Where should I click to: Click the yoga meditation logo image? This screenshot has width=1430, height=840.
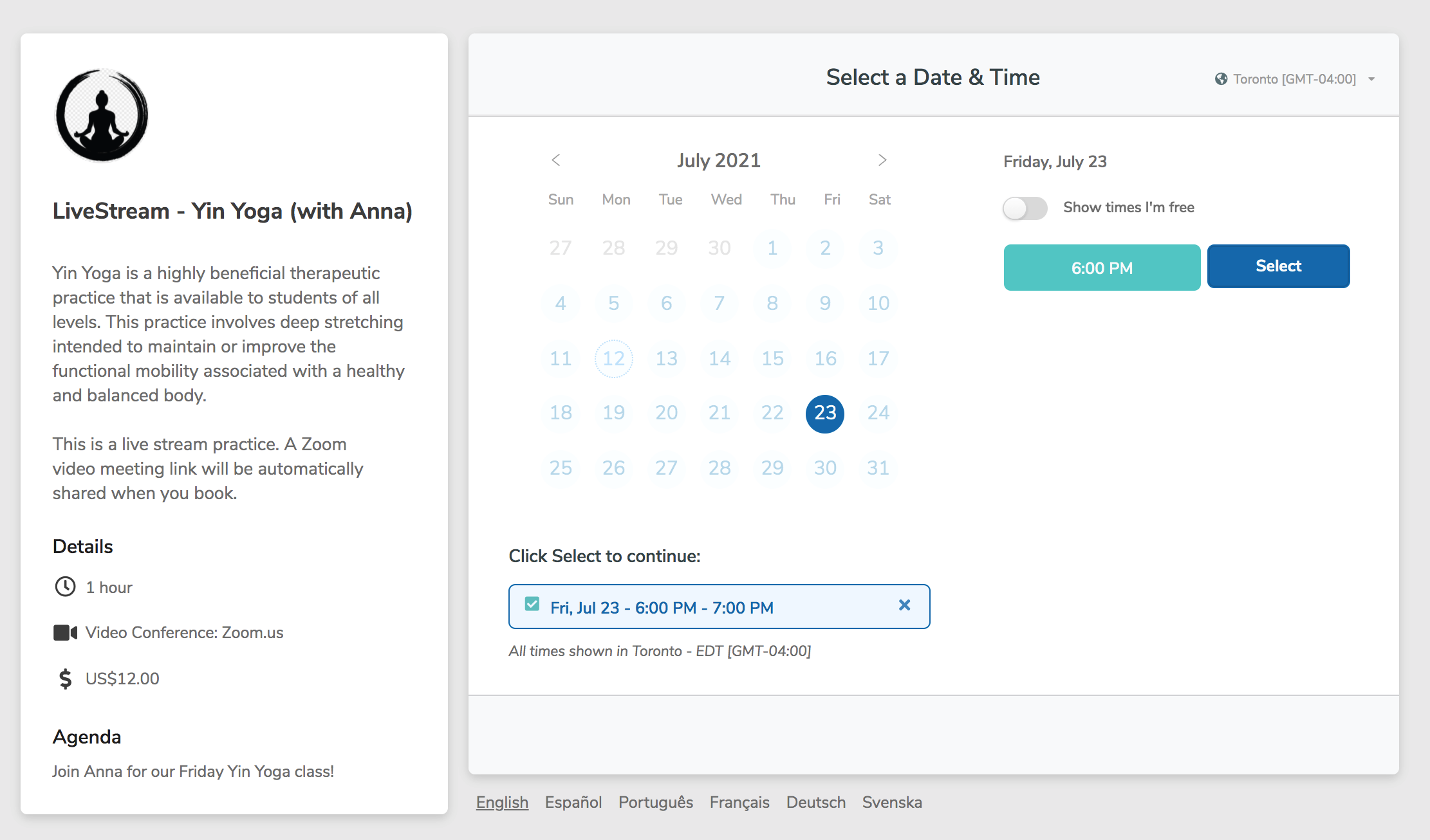(102, 115)
